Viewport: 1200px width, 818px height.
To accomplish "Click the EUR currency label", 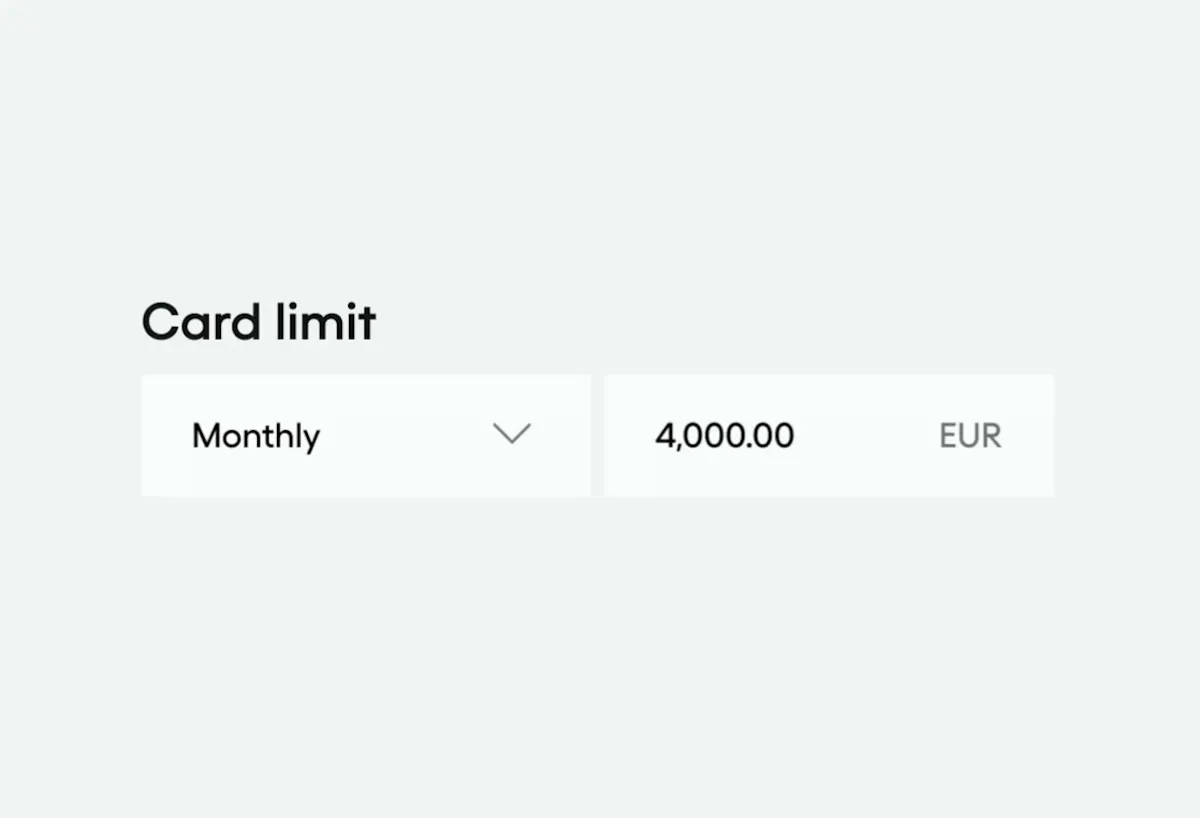I will [x=970, y=436].
